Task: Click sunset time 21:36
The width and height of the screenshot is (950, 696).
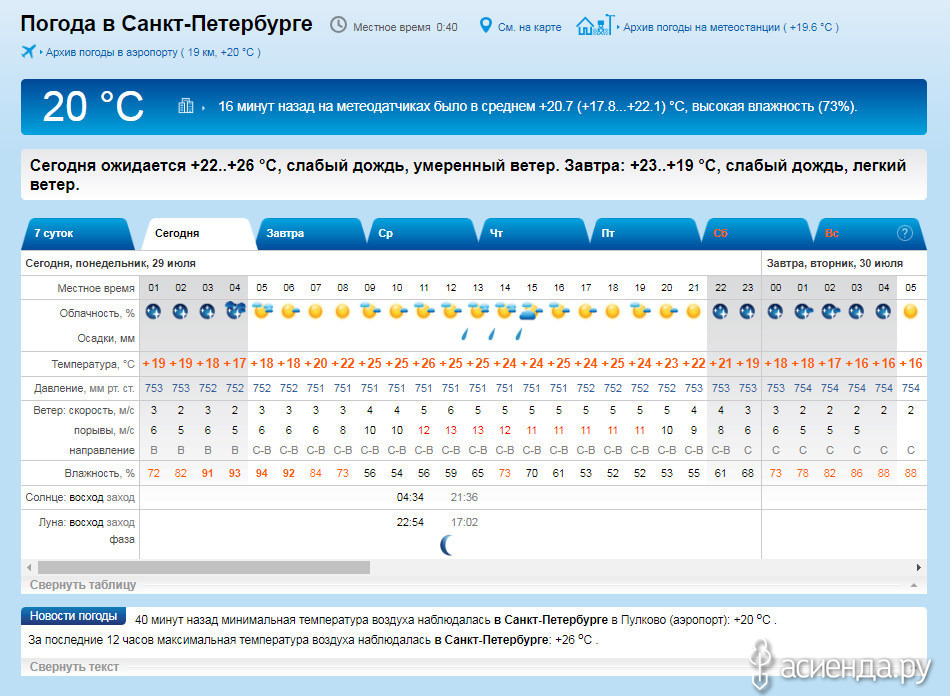Action: (464, 497)
